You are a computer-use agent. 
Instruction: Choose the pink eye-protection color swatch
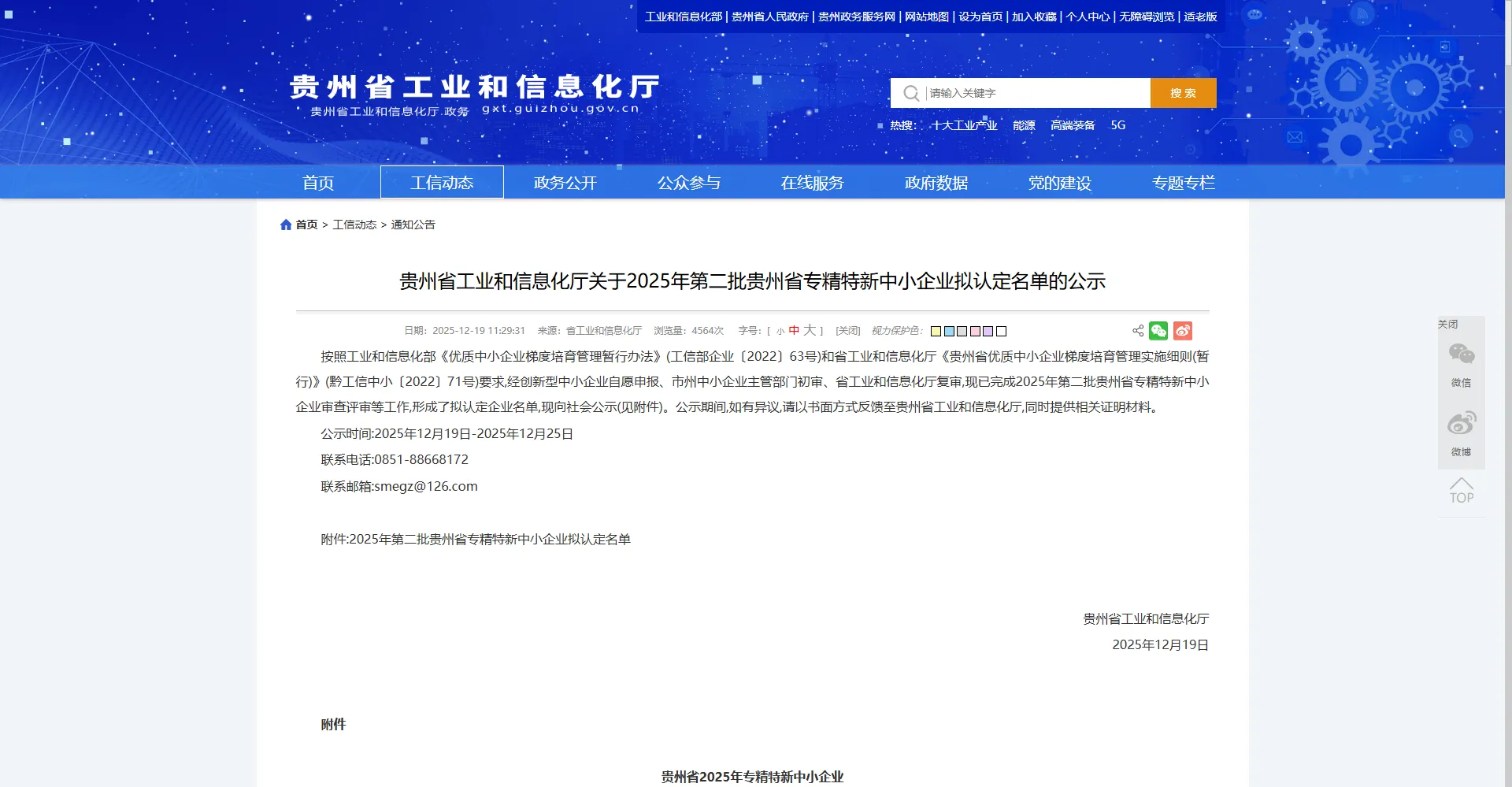[x=975, y=332]
